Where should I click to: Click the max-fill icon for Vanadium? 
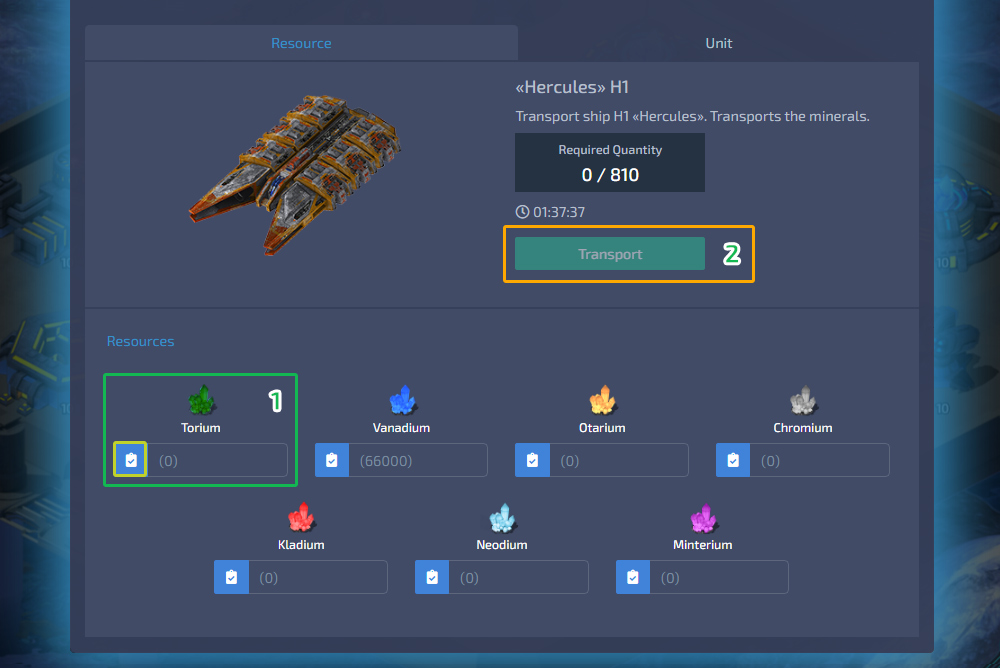[x=332, y=460]
